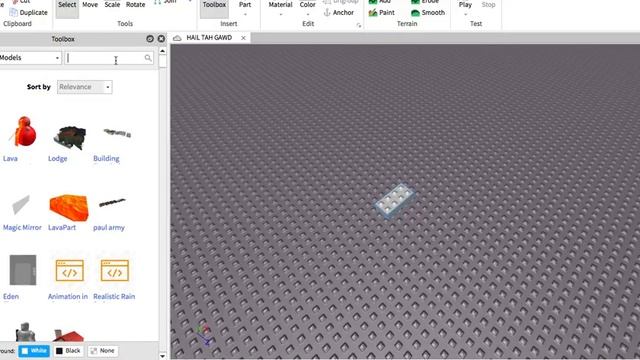Close the Toolbox panel
The height and width of the screenshot is (360, 640).
coord(161,39)
